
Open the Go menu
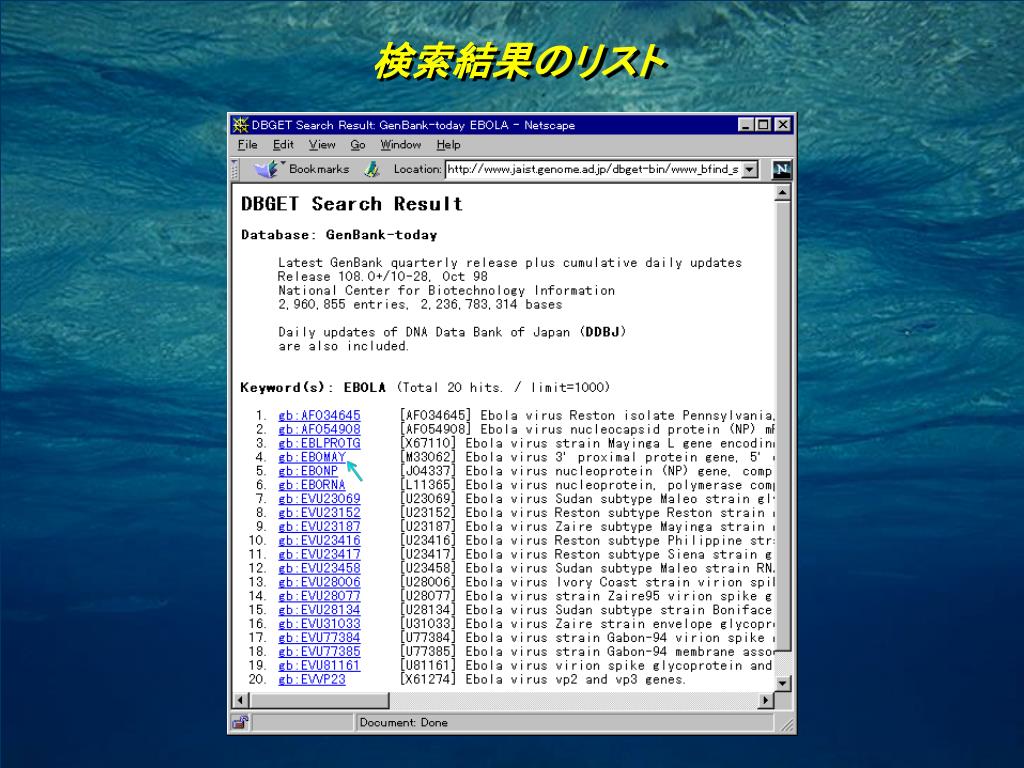[357, 145]
